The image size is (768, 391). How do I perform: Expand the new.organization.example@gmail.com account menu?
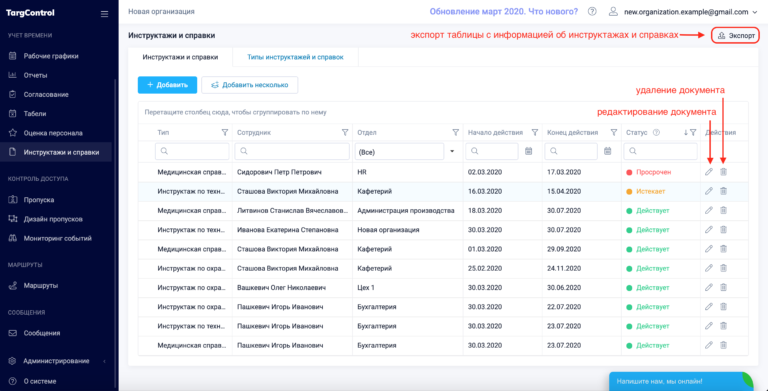[x=685, y=12]
